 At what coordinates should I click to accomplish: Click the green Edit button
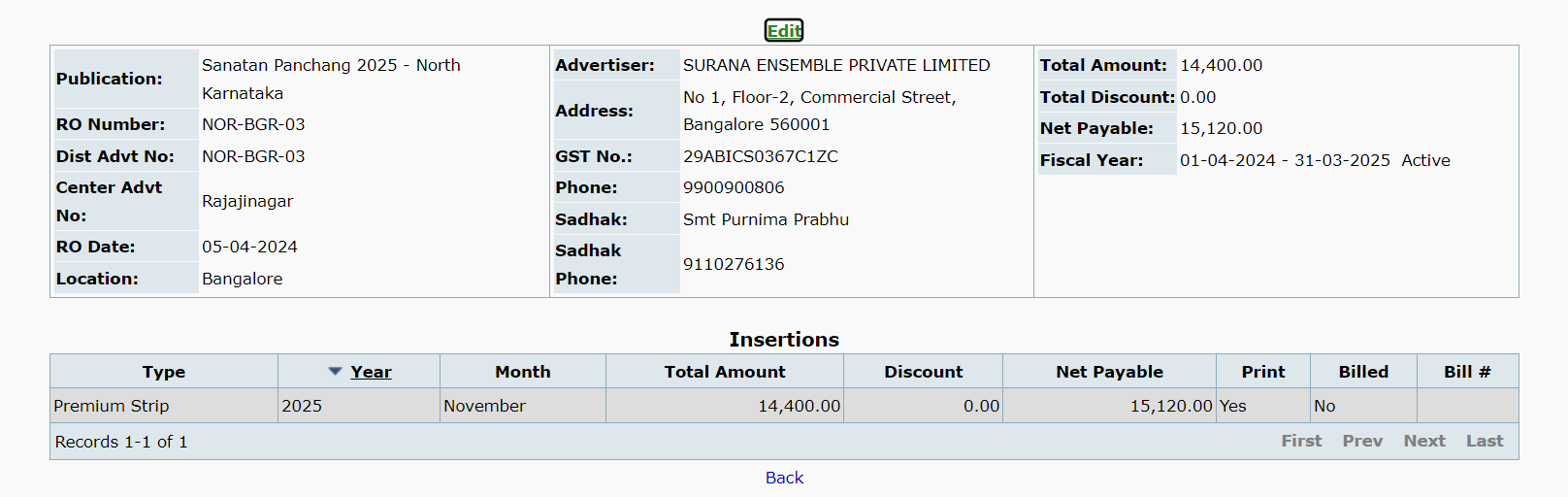tap(784, 31)
